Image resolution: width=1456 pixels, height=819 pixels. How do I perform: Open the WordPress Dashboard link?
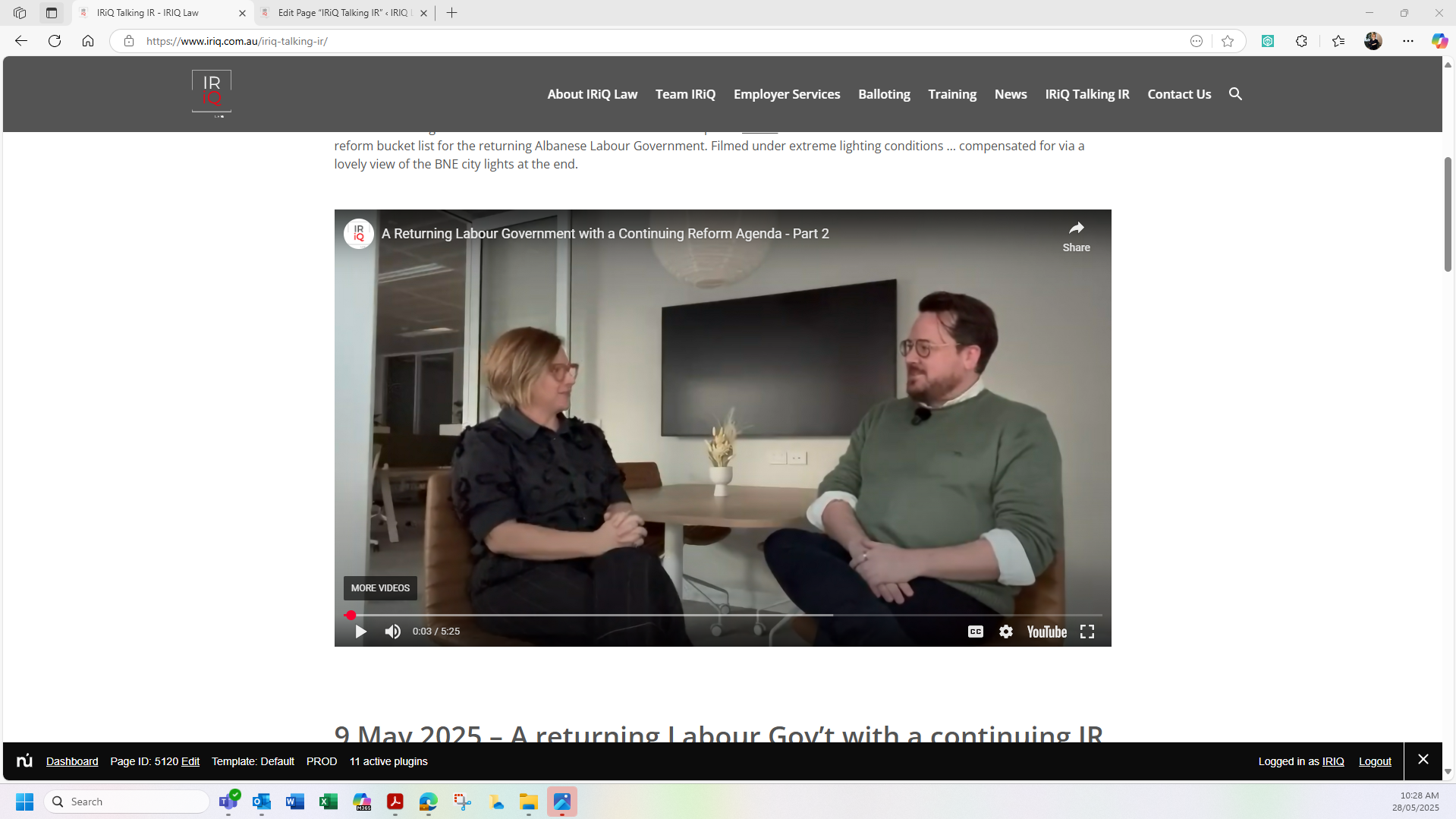coord(71,761)
